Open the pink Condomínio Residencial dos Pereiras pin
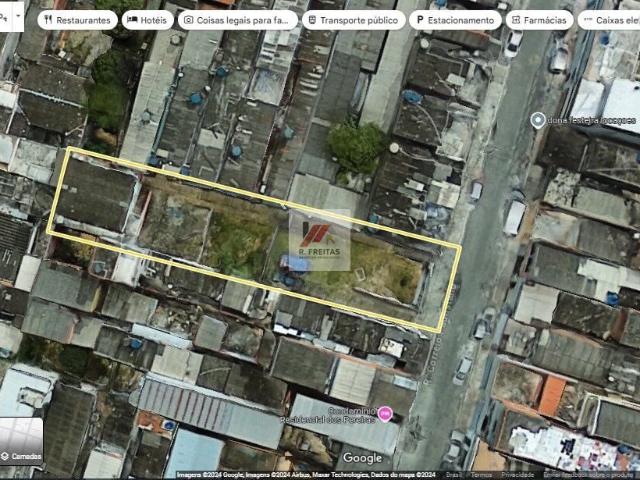This screenshot has height=480, width=640. pos(385,414)
